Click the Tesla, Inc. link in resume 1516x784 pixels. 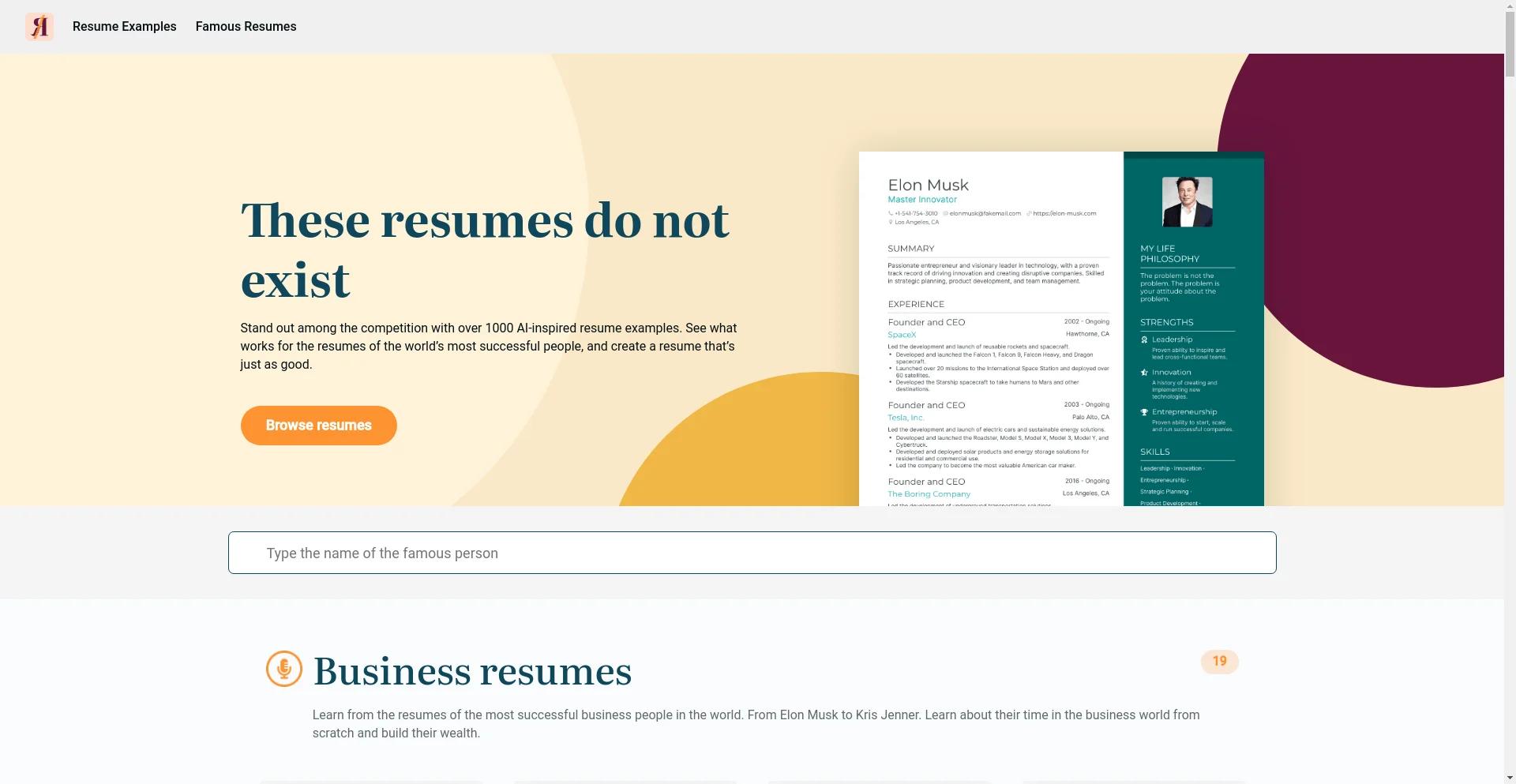point(906,418)
